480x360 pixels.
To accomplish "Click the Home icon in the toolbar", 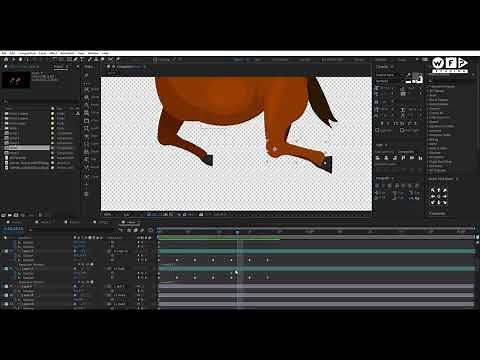I will [6, 60].
